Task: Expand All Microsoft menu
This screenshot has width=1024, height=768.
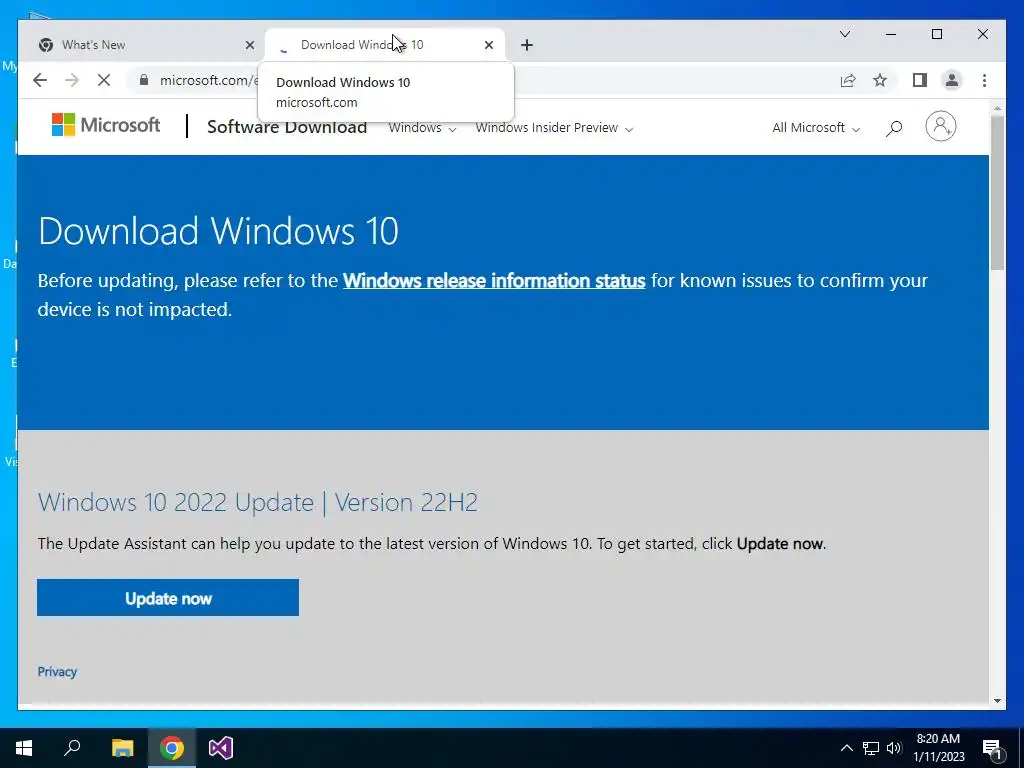Action: tap(816, 128)
